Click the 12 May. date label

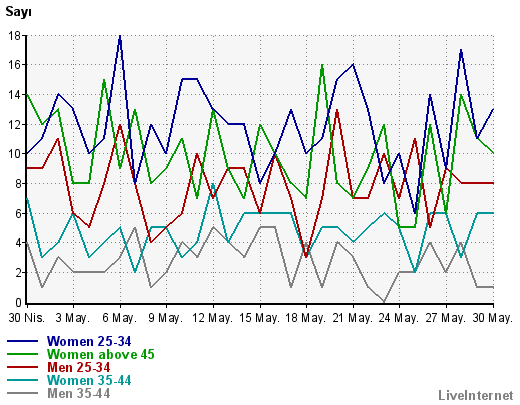pyautogui.click(x=212, y=318)
